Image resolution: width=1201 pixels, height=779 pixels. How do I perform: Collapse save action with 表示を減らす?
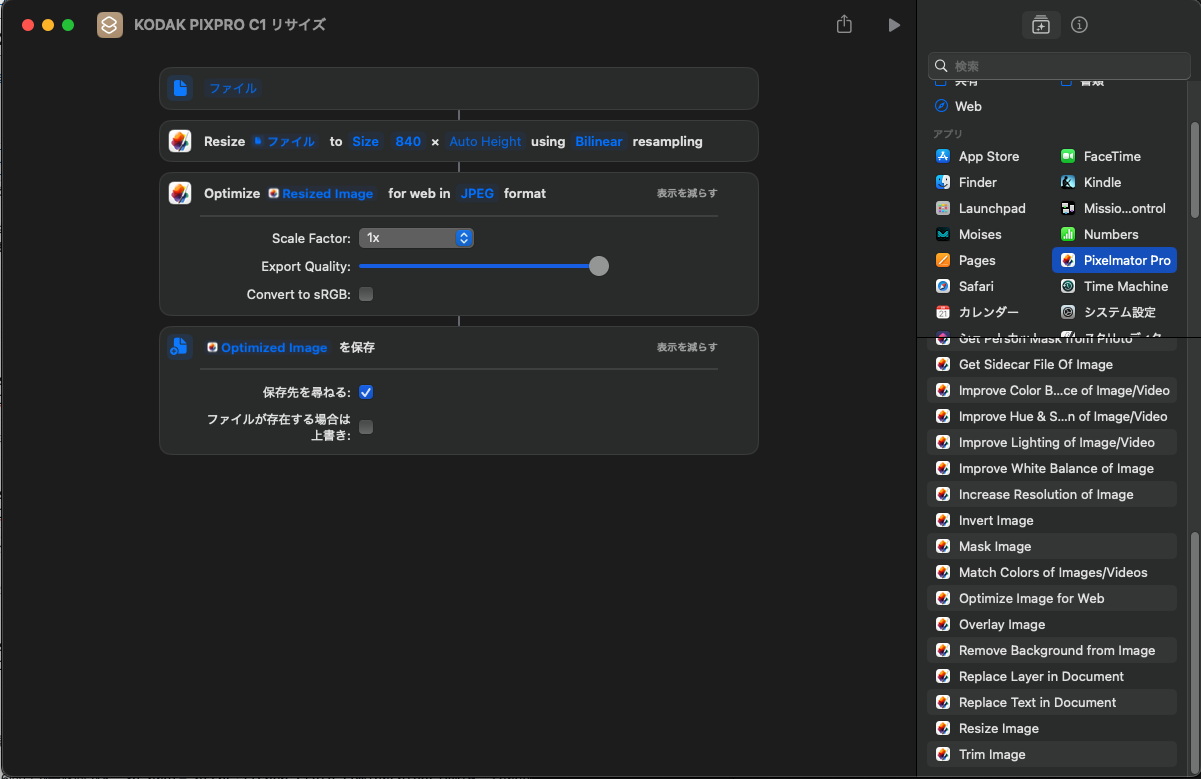tap(686, 347)
